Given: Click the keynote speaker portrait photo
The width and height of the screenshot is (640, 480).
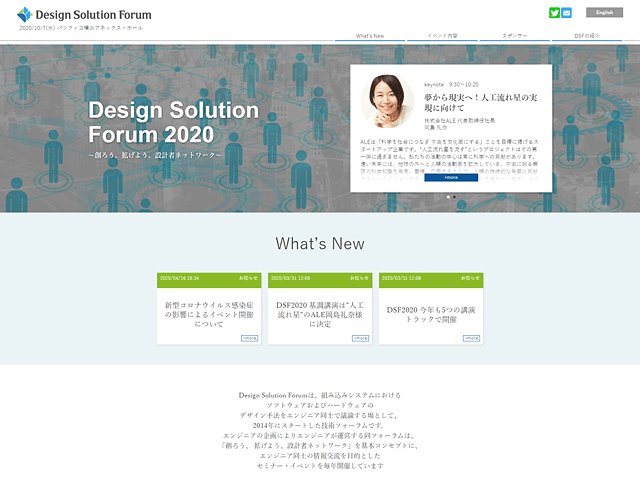Looking at the screenshot, I should click(x=387, y=101).
